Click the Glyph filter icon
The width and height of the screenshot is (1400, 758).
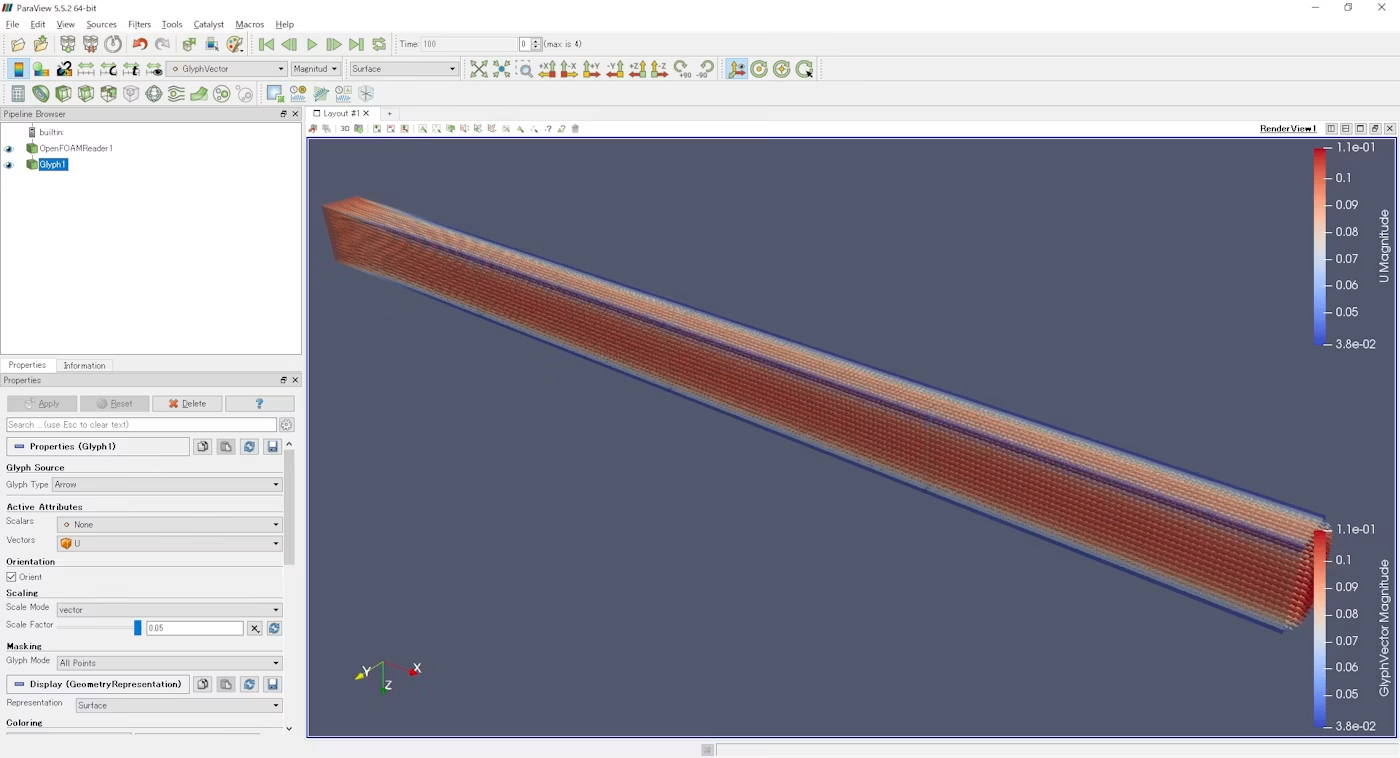pos(153,93)
